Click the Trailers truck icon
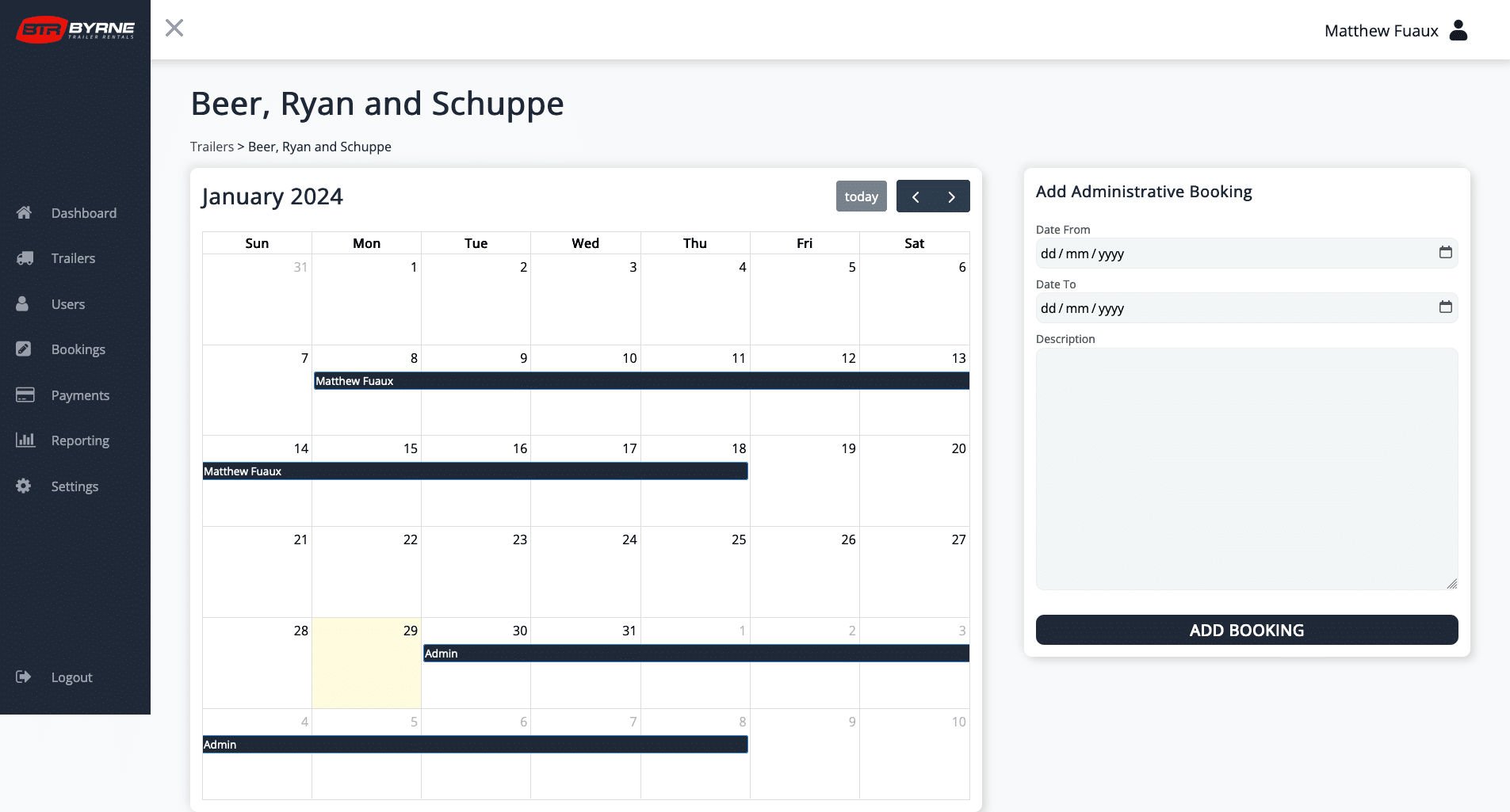Viewport: 1510px width, 812px height. [25, 258]
